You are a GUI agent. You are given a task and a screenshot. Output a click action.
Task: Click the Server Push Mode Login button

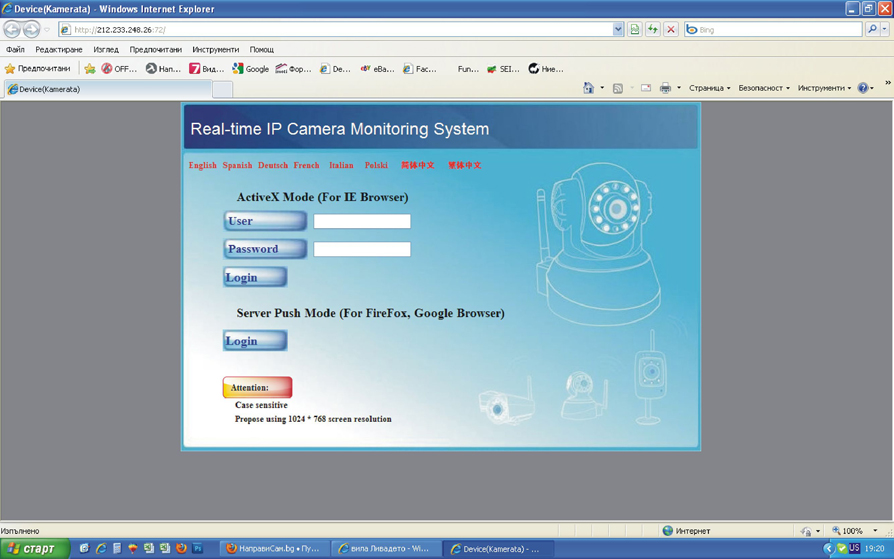[255, 341]
